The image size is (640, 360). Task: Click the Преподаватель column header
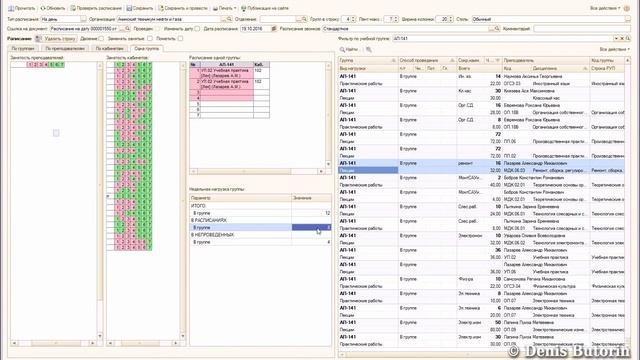click(546, 60)
